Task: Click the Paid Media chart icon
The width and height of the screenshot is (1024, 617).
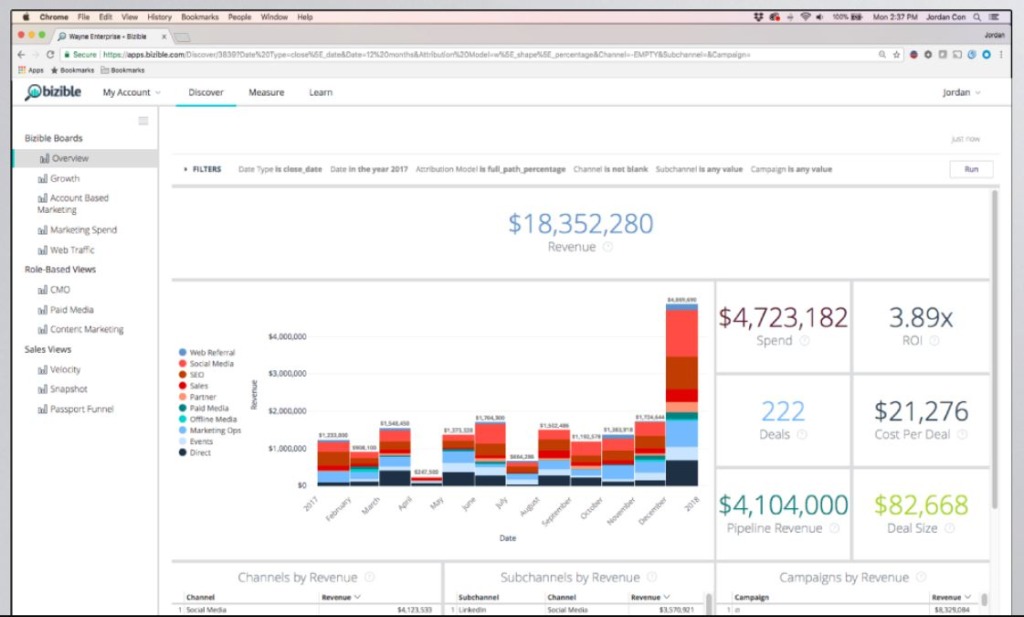Action: [42, 310]
